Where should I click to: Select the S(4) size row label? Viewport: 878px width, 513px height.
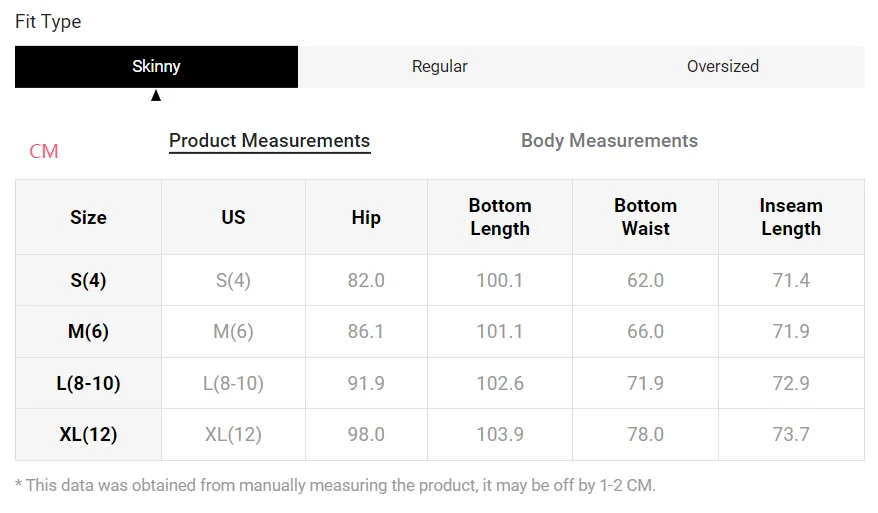pos(88,280)
